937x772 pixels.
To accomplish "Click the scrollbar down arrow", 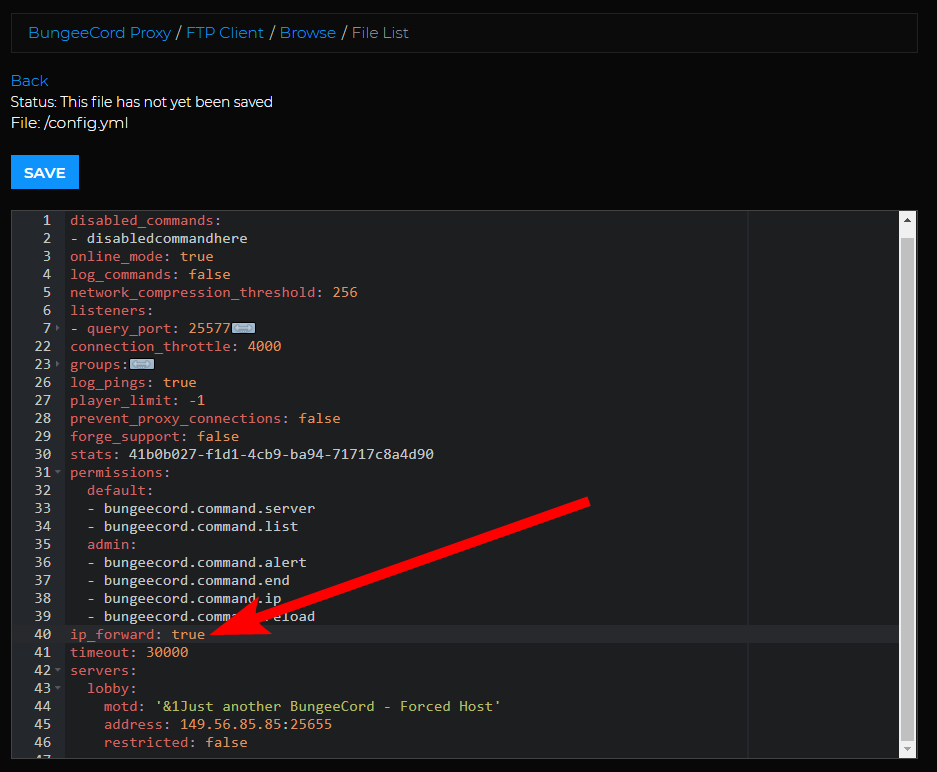I will (x=907, y=749).
